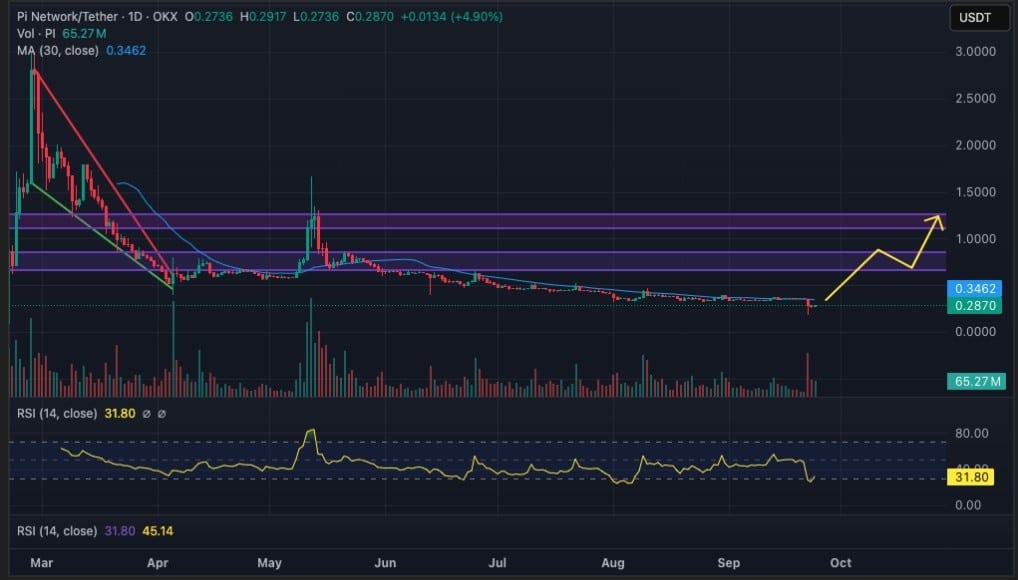Click the OKX exchange name in the title

click(165, 17)
